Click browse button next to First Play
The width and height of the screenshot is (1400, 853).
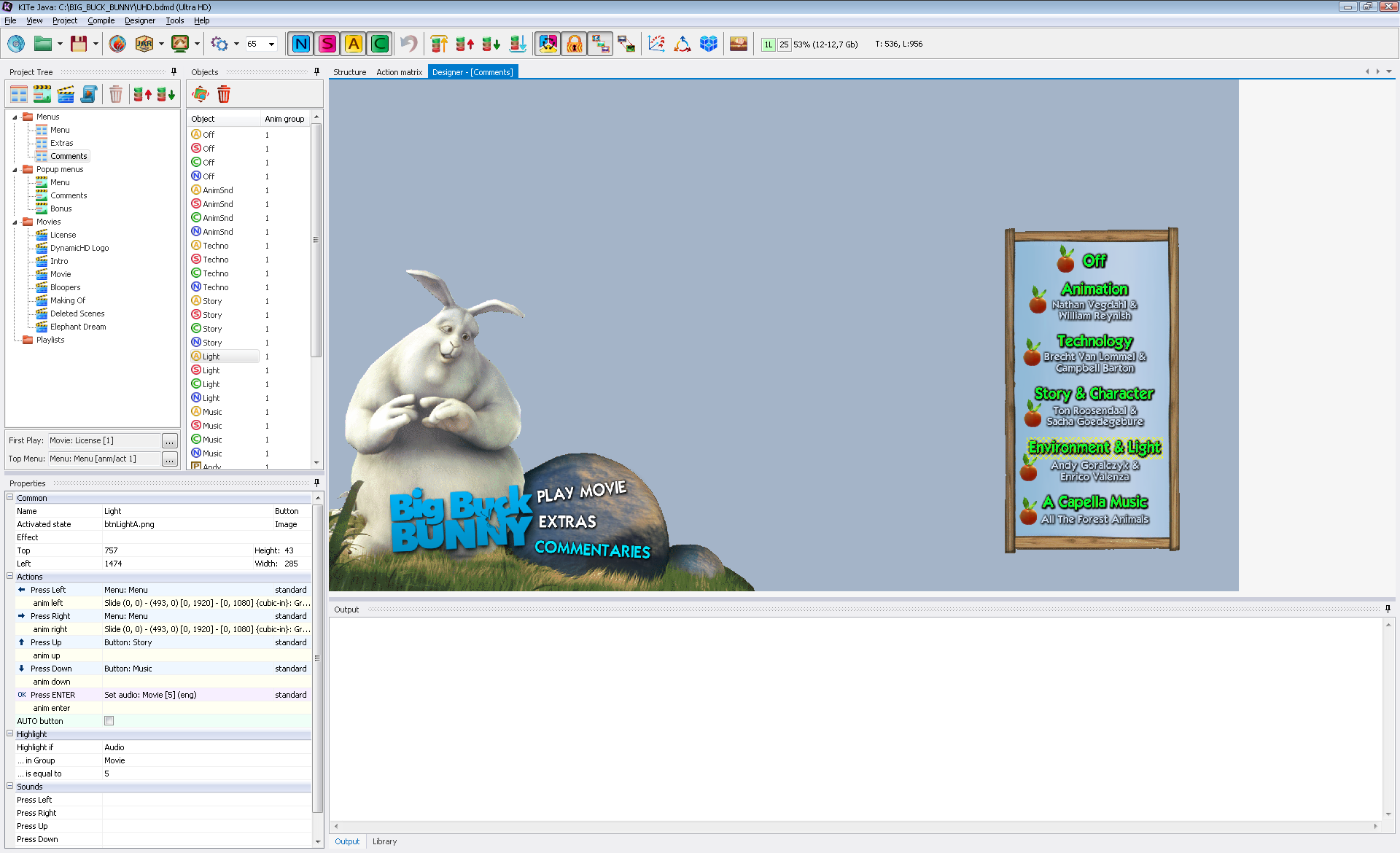tap(169, 441)
